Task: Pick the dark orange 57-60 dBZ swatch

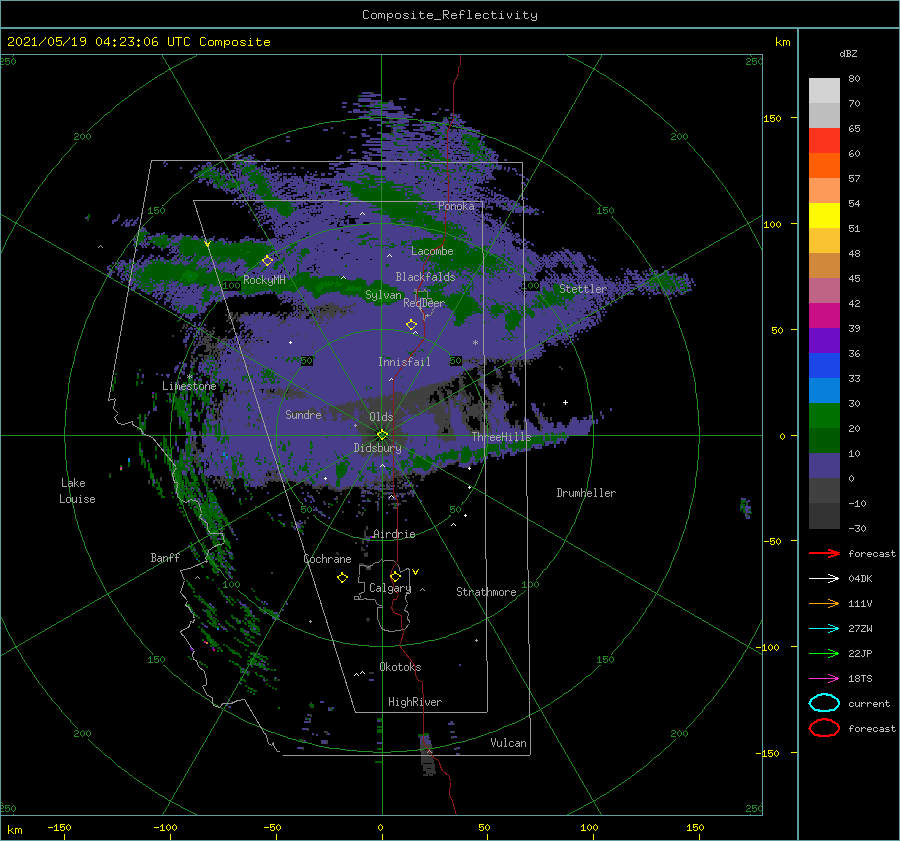Action: [824, 166]
